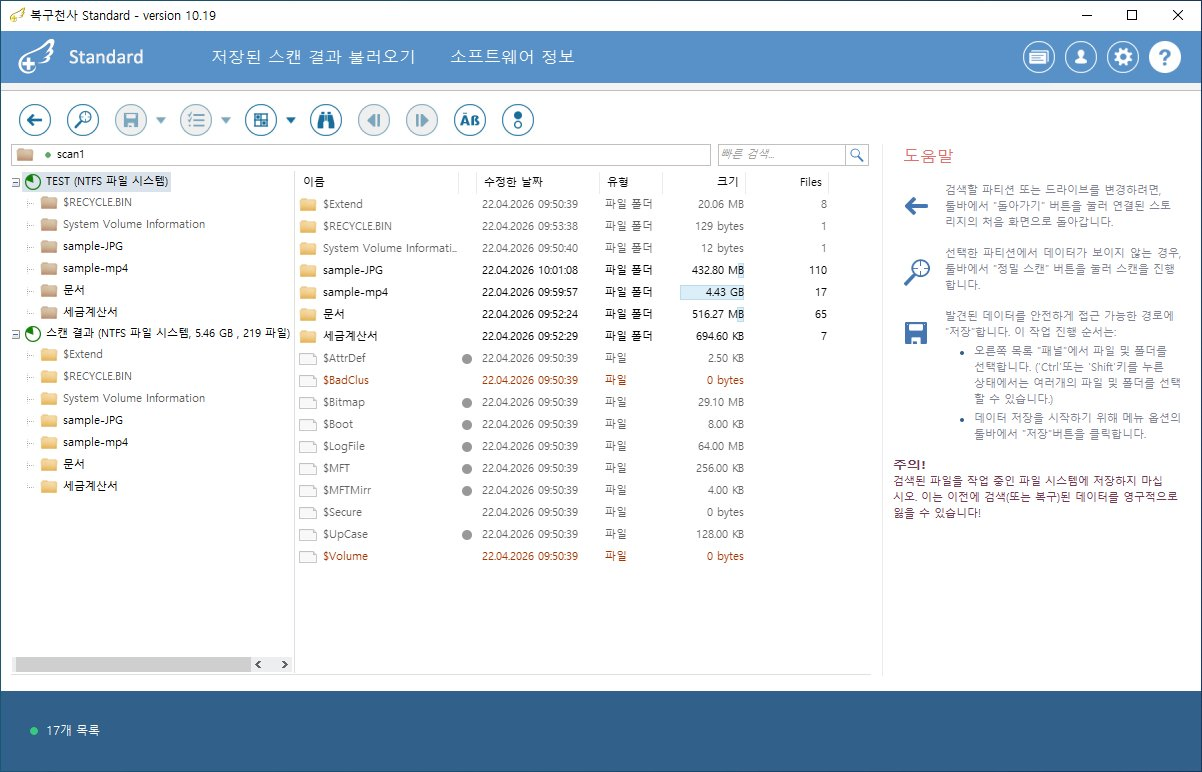The width and height of the screenshot is (1202, 772).
Task: Open the log window header icon
Action: pyautogui.click(x=1039, y=58)
